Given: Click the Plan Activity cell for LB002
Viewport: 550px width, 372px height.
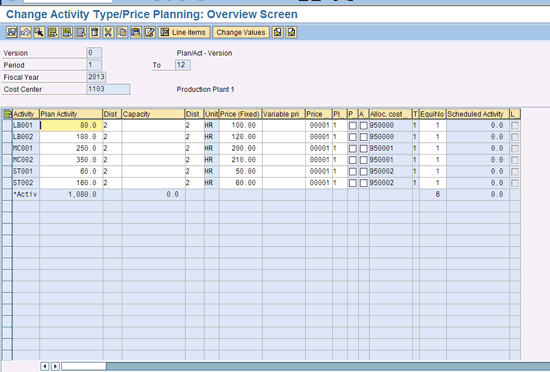Looking at the screenshot, I should click(71, 137).
